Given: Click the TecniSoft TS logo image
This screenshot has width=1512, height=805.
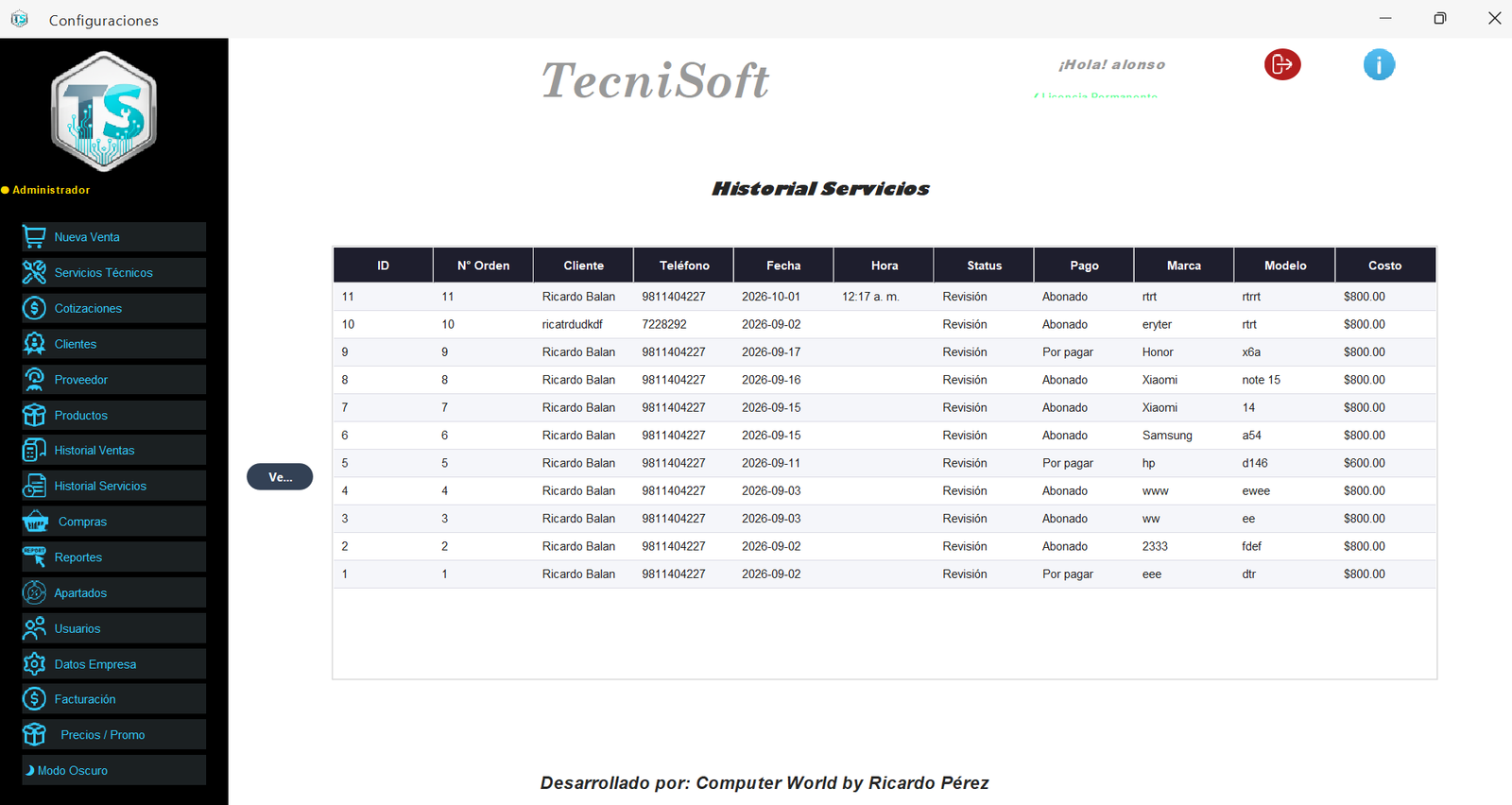Looking at the screenshot, I should coord(104,111).
